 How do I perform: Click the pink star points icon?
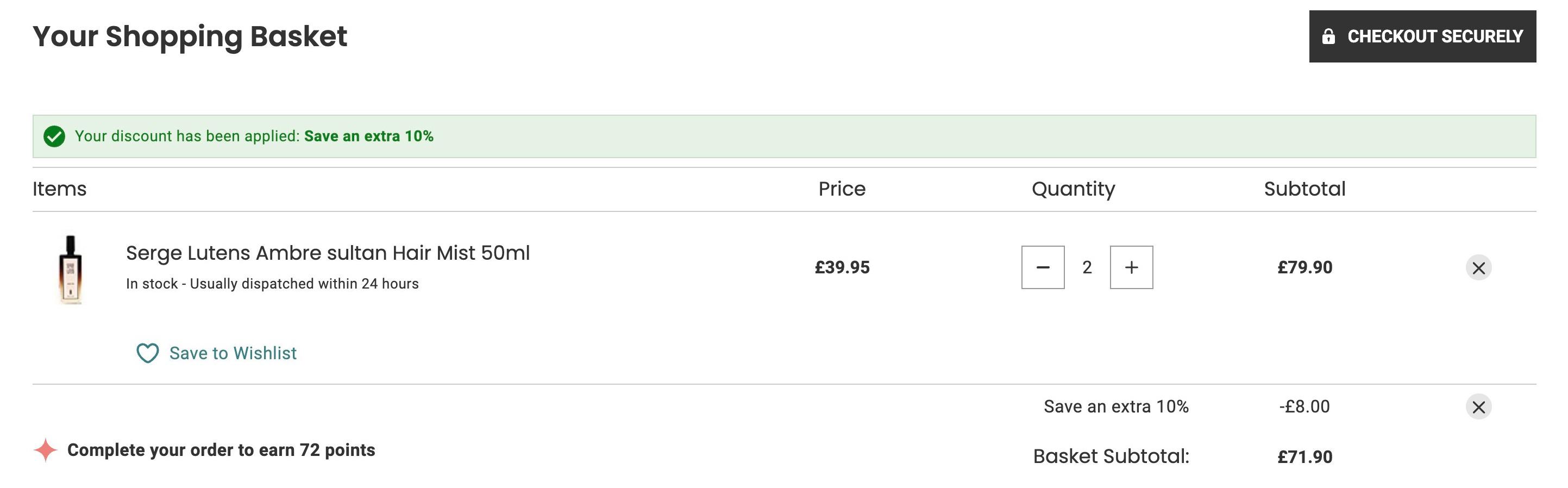point(45,449)
